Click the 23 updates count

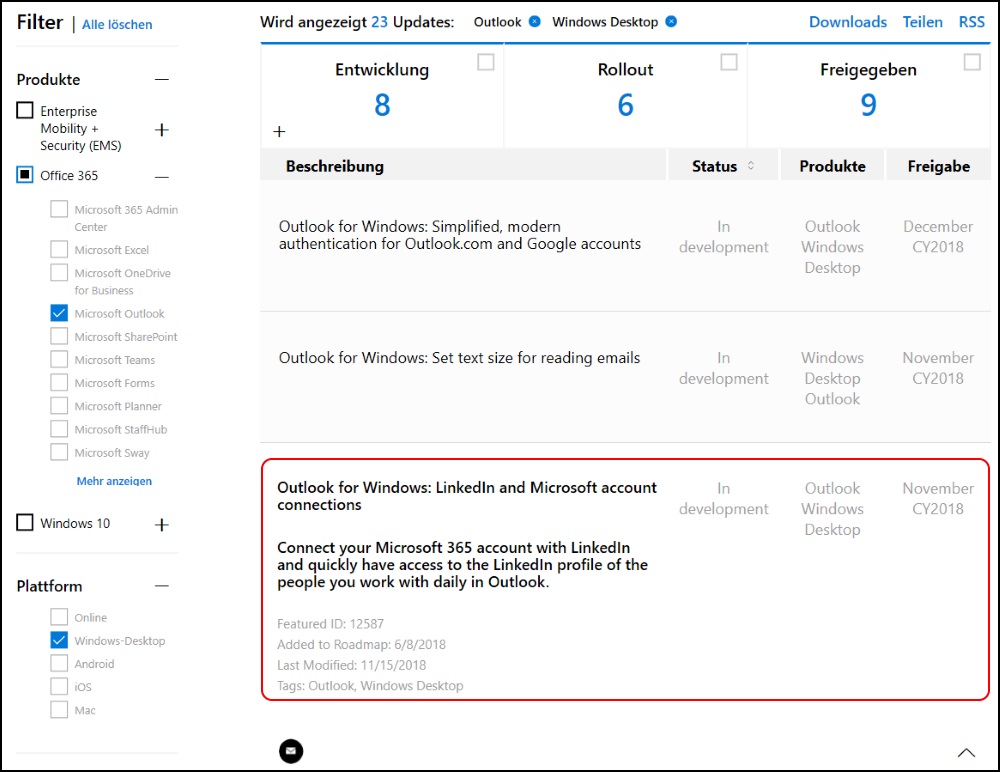point(379,22)
